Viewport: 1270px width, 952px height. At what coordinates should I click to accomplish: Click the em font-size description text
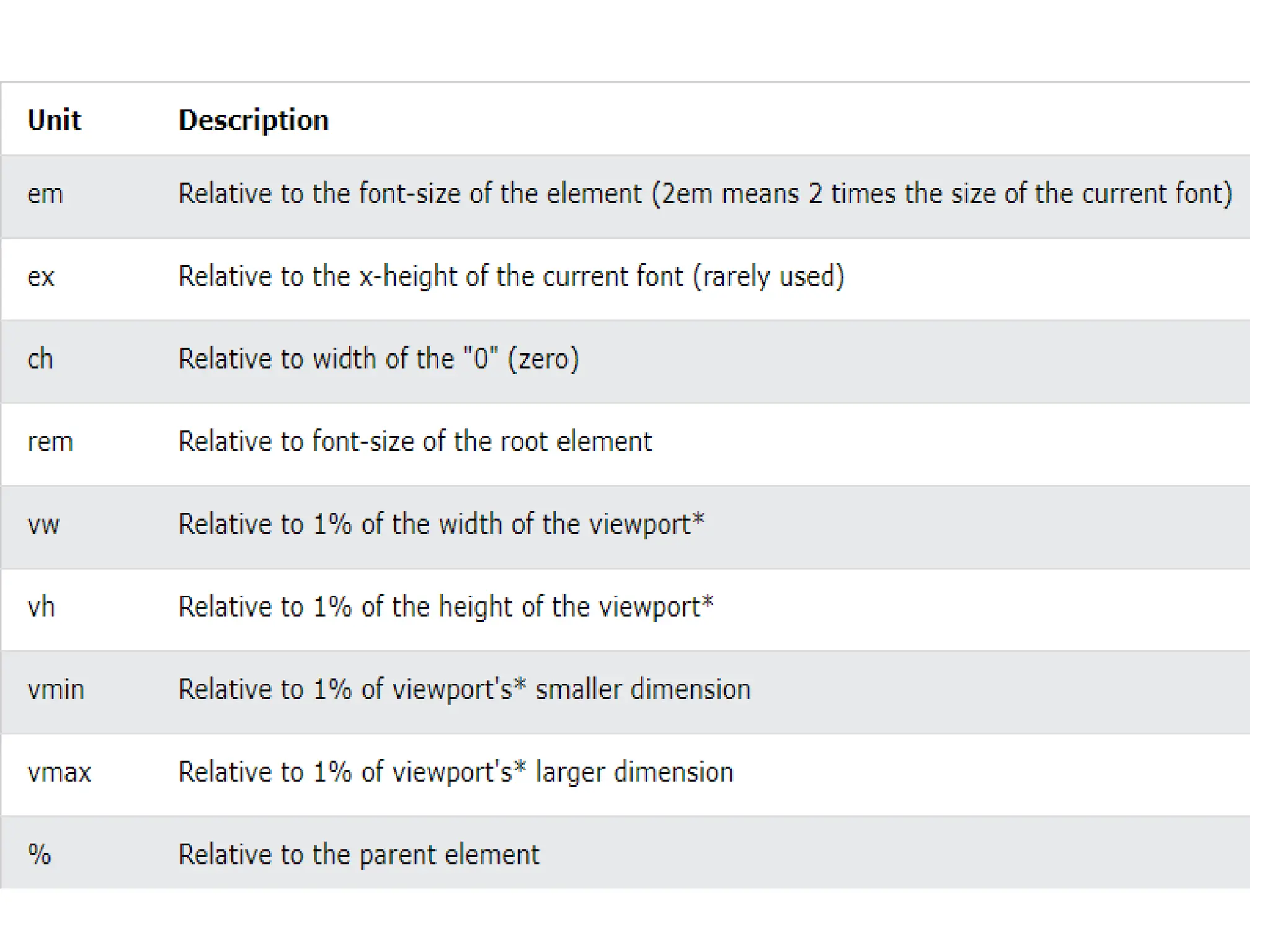click(704, 194)
